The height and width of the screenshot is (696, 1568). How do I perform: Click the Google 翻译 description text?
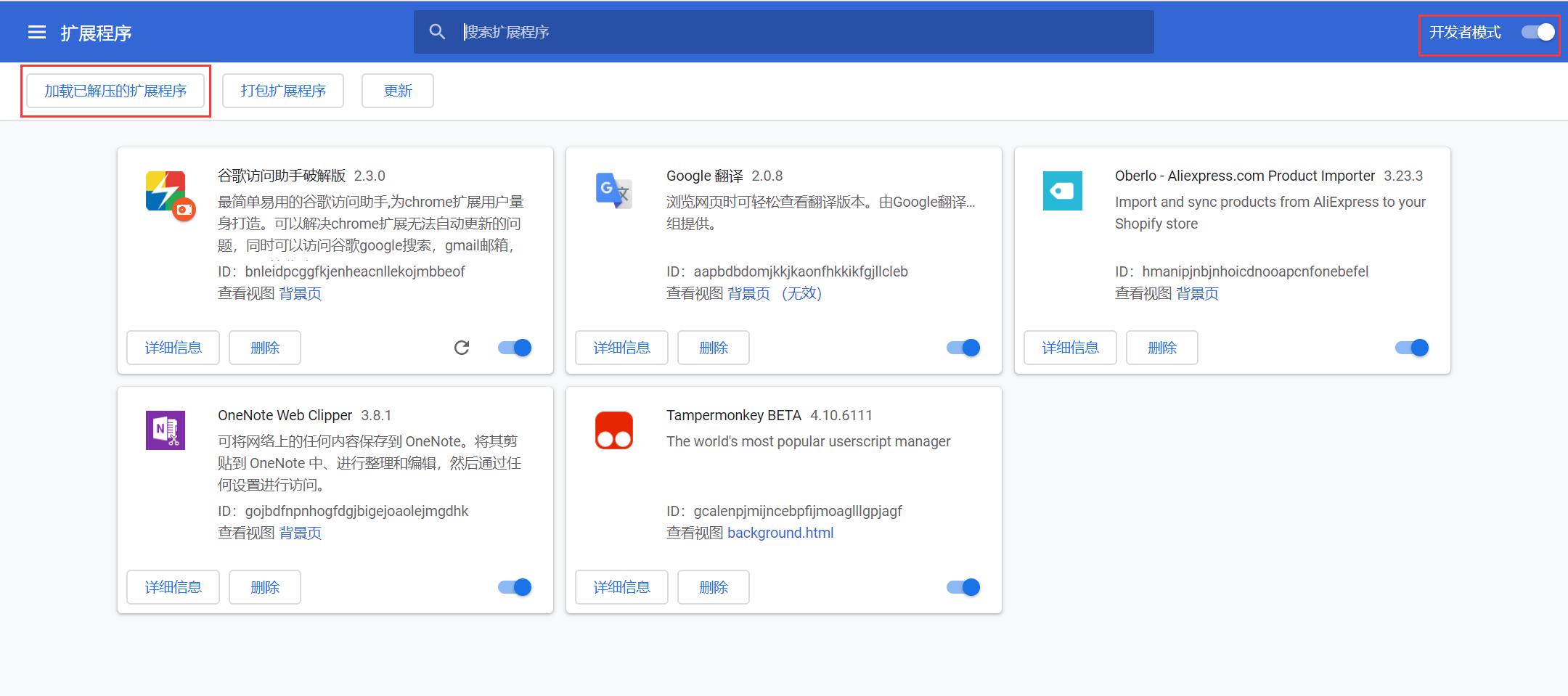(x=821, y=213)
